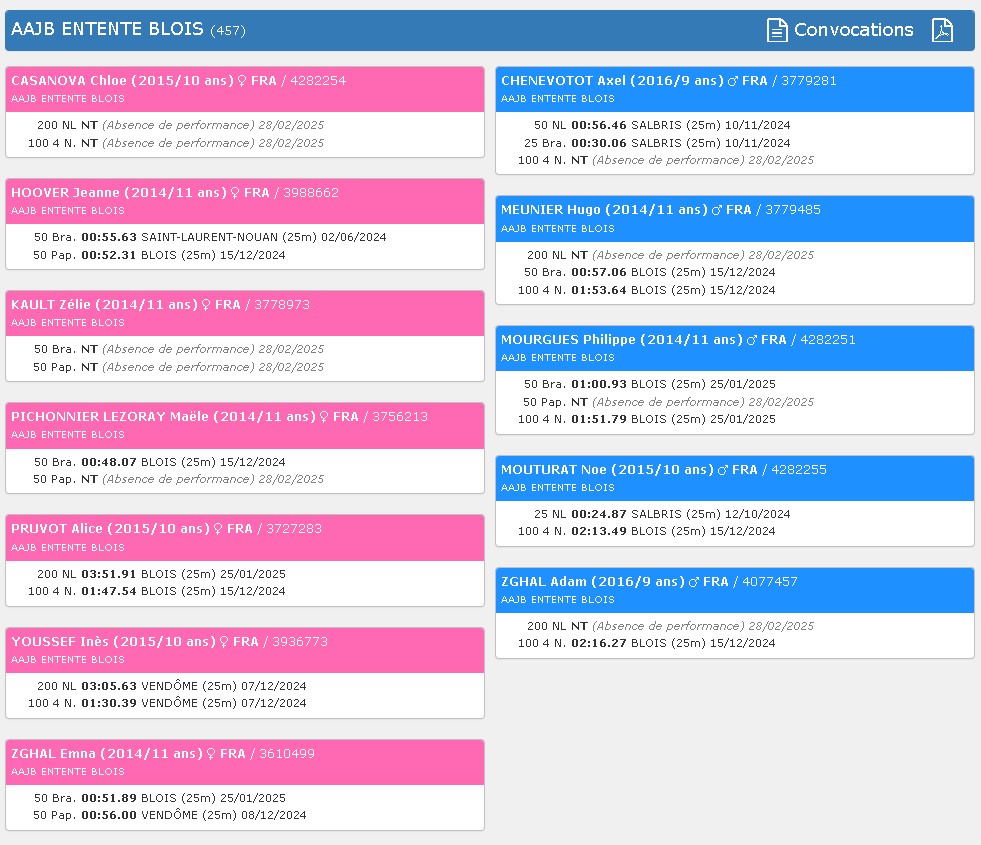Image resolution: width=981 pixels, height=845 pixels.
Task: Click male symbol next to ZGHAL Adam
Action: pyautogui.click(x=694, y=582)
